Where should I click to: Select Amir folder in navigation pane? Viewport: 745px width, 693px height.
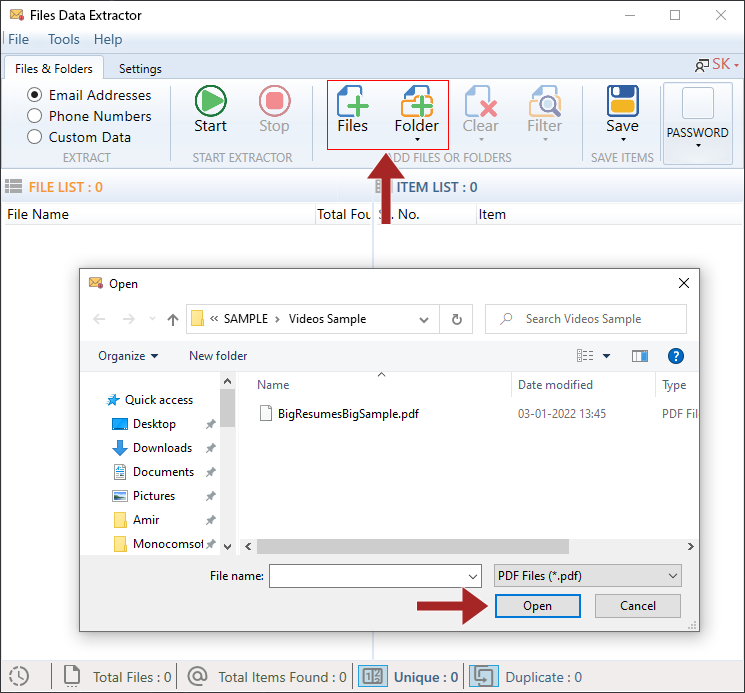[x=146, y=520]
